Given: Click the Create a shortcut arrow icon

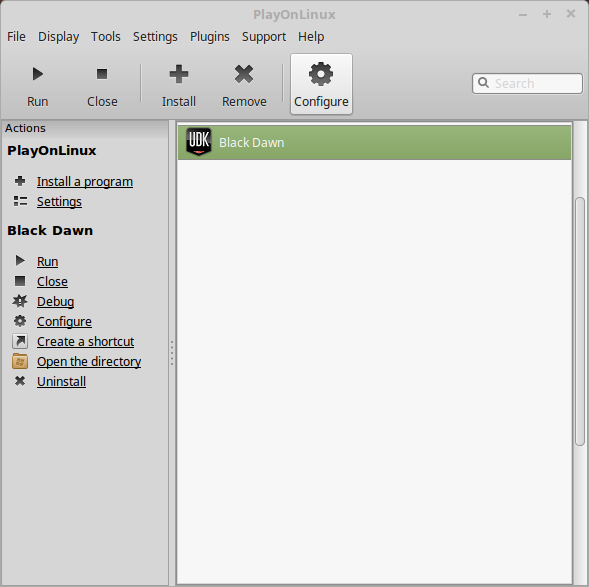Looking at the screenshot, I should (20, 341).
